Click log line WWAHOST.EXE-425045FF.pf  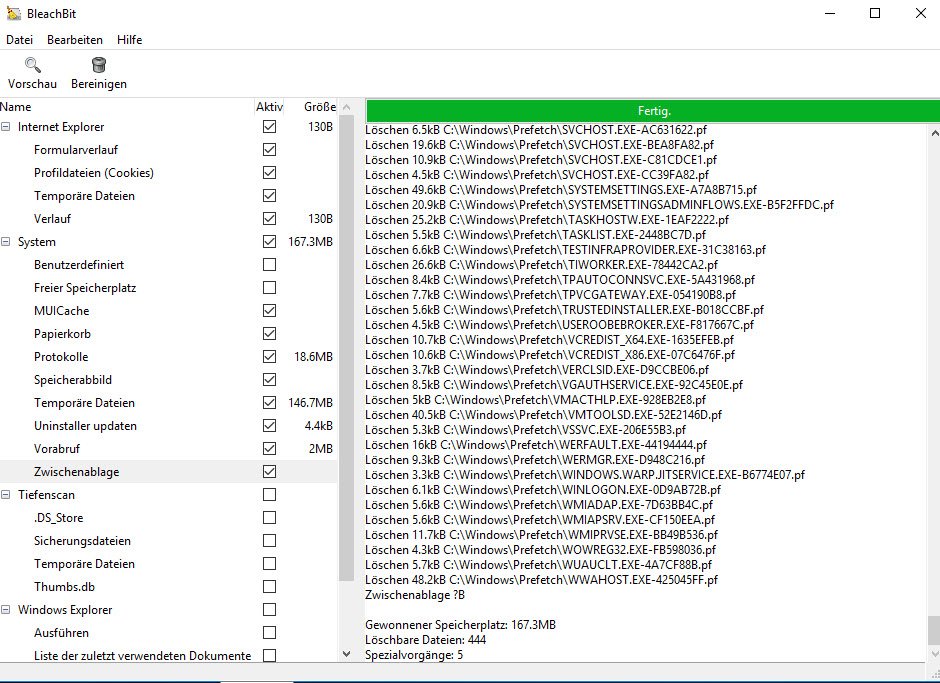click(x=541, y=580)
